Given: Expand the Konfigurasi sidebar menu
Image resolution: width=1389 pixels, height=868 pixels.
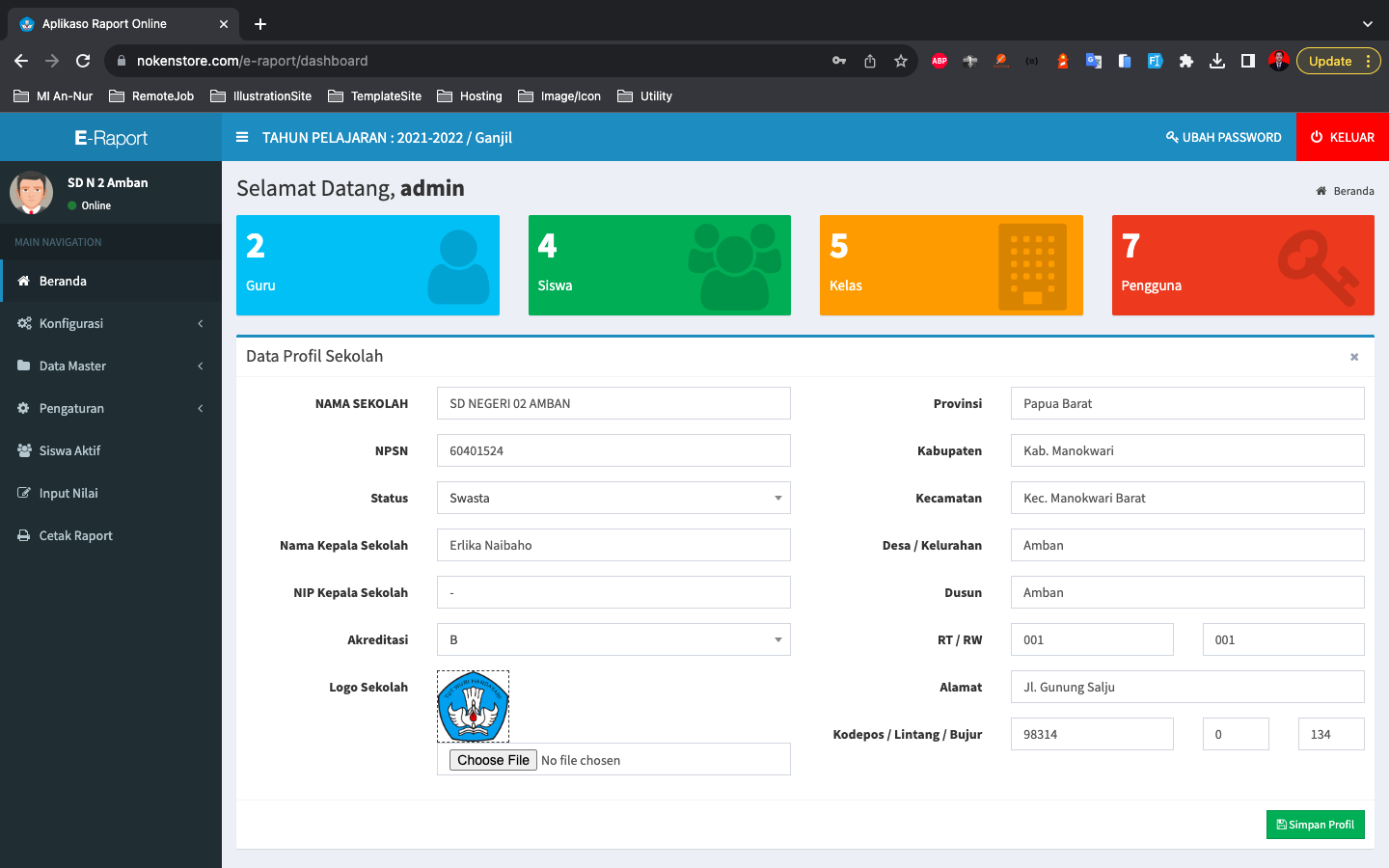Looking at the screenshot, I should (110, 323).
